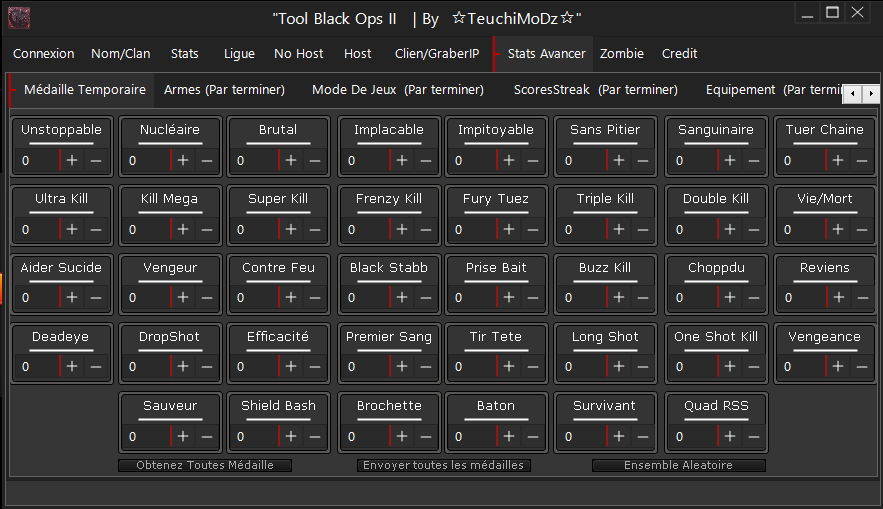
Task: Open the Zombie tab
Action: (622, 53)
